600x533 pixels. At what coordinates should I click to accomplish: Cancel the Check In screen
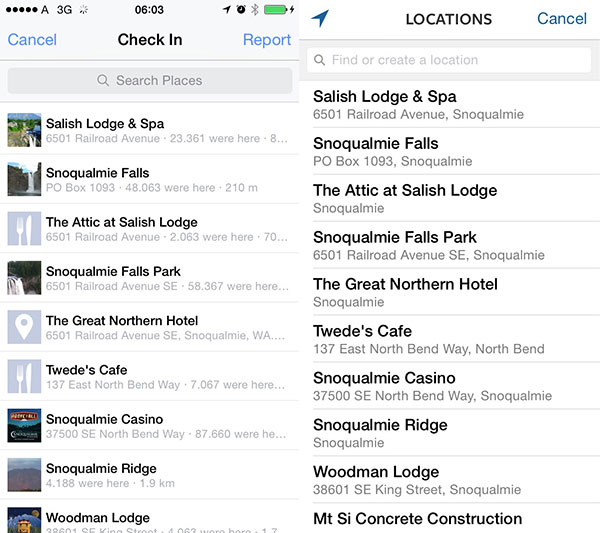[x=32, y=40]
